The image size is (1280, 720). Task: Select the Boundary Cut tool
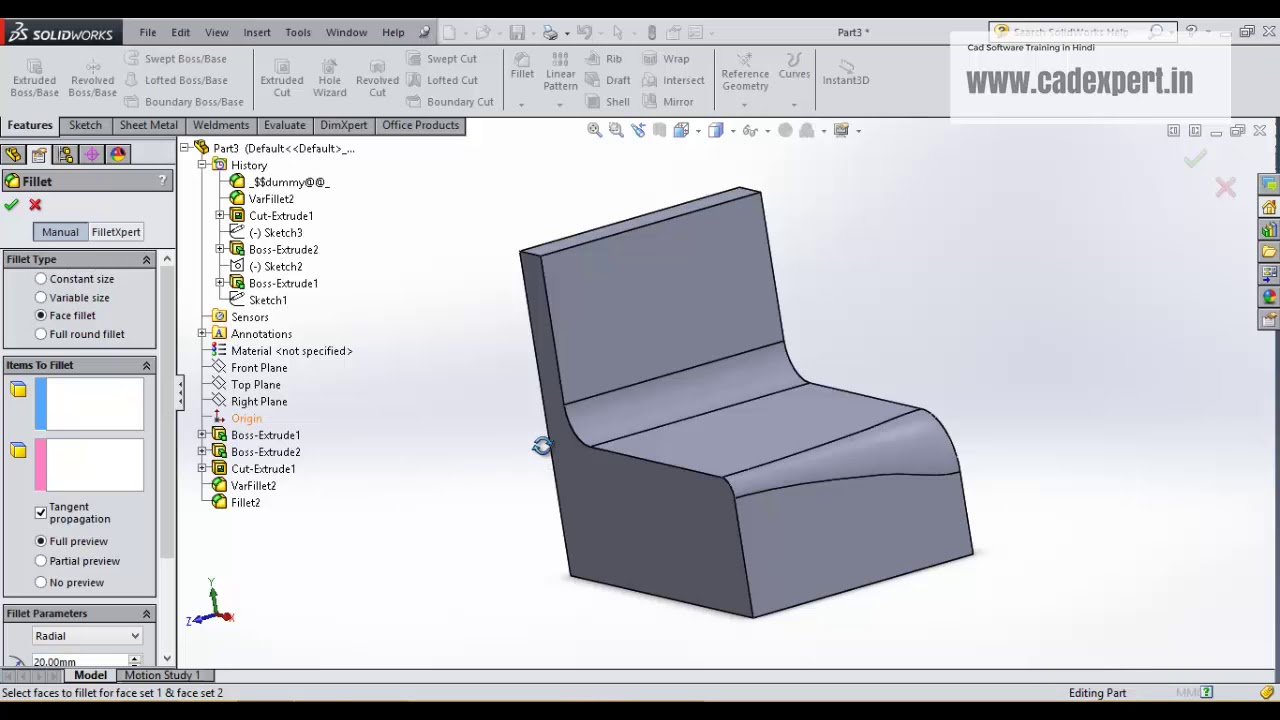tap(450, 102)
